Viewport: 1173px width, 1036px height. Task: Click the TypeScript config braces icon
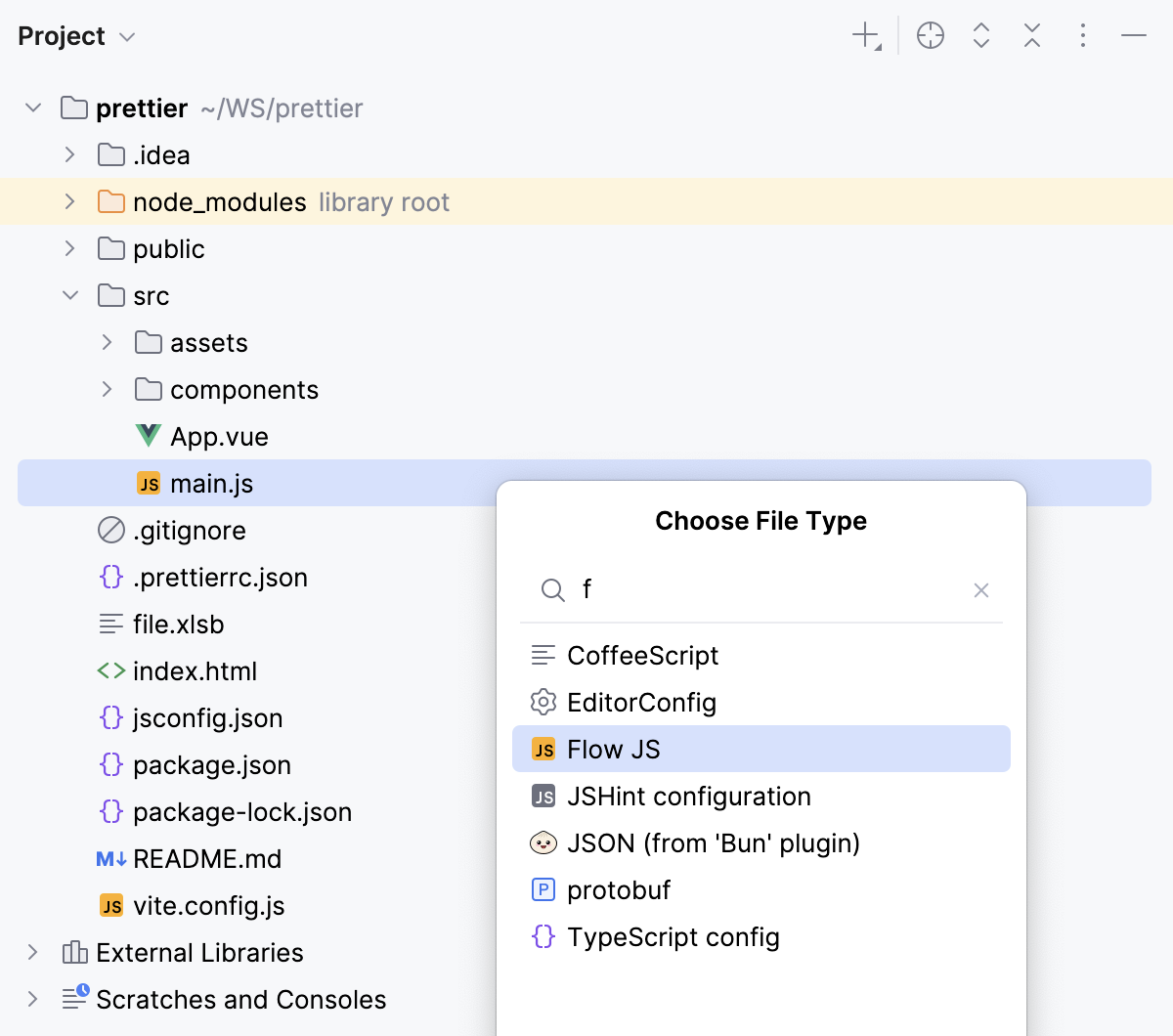pyautogui.click(x=543, y=936)
